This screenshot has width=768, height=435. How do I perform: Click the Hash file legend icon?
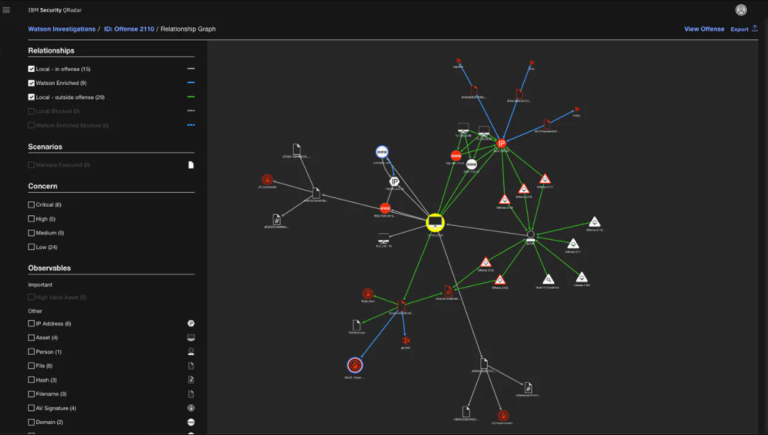point(191,380)
